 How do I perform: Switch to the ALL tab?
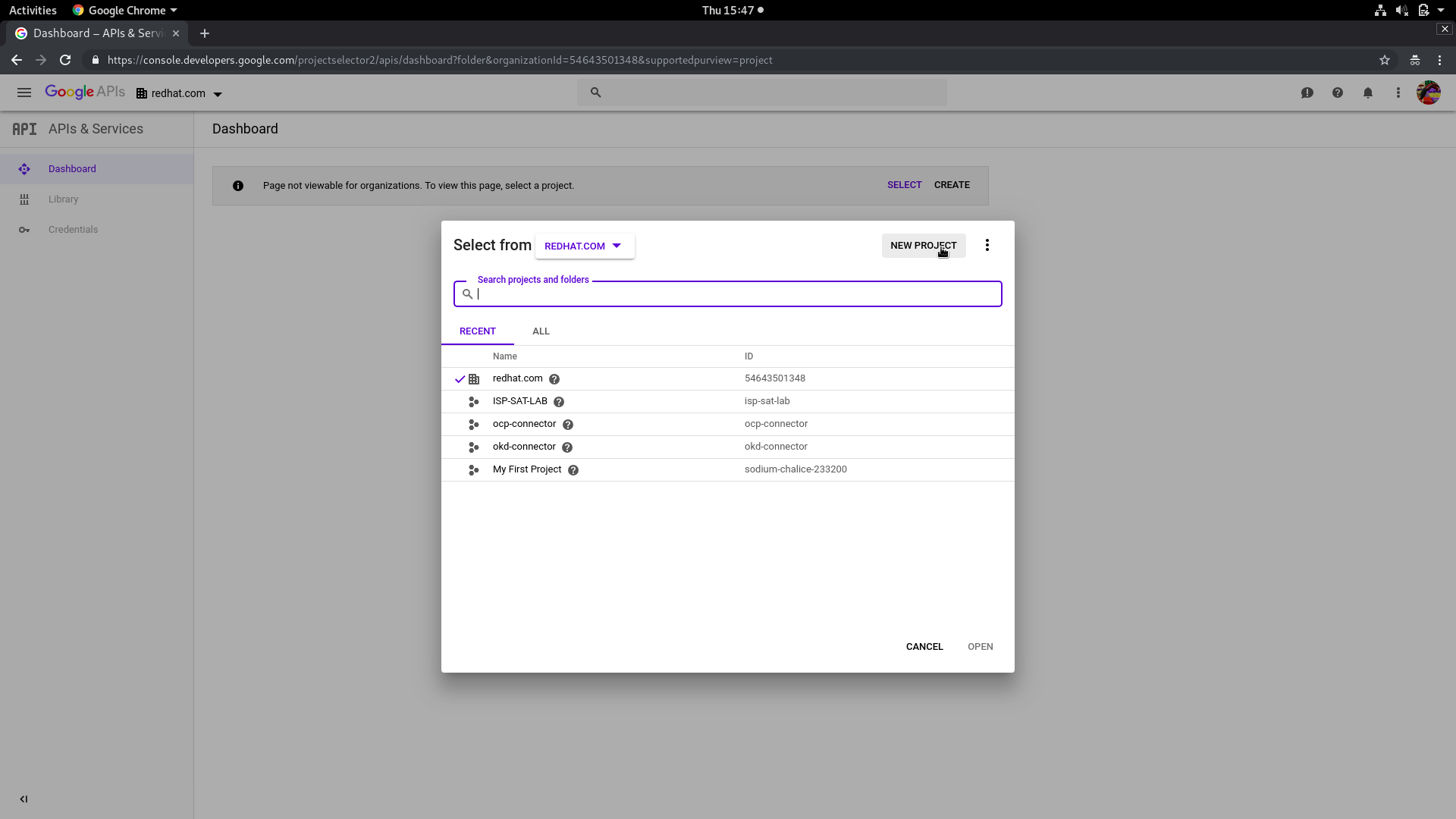541,331
